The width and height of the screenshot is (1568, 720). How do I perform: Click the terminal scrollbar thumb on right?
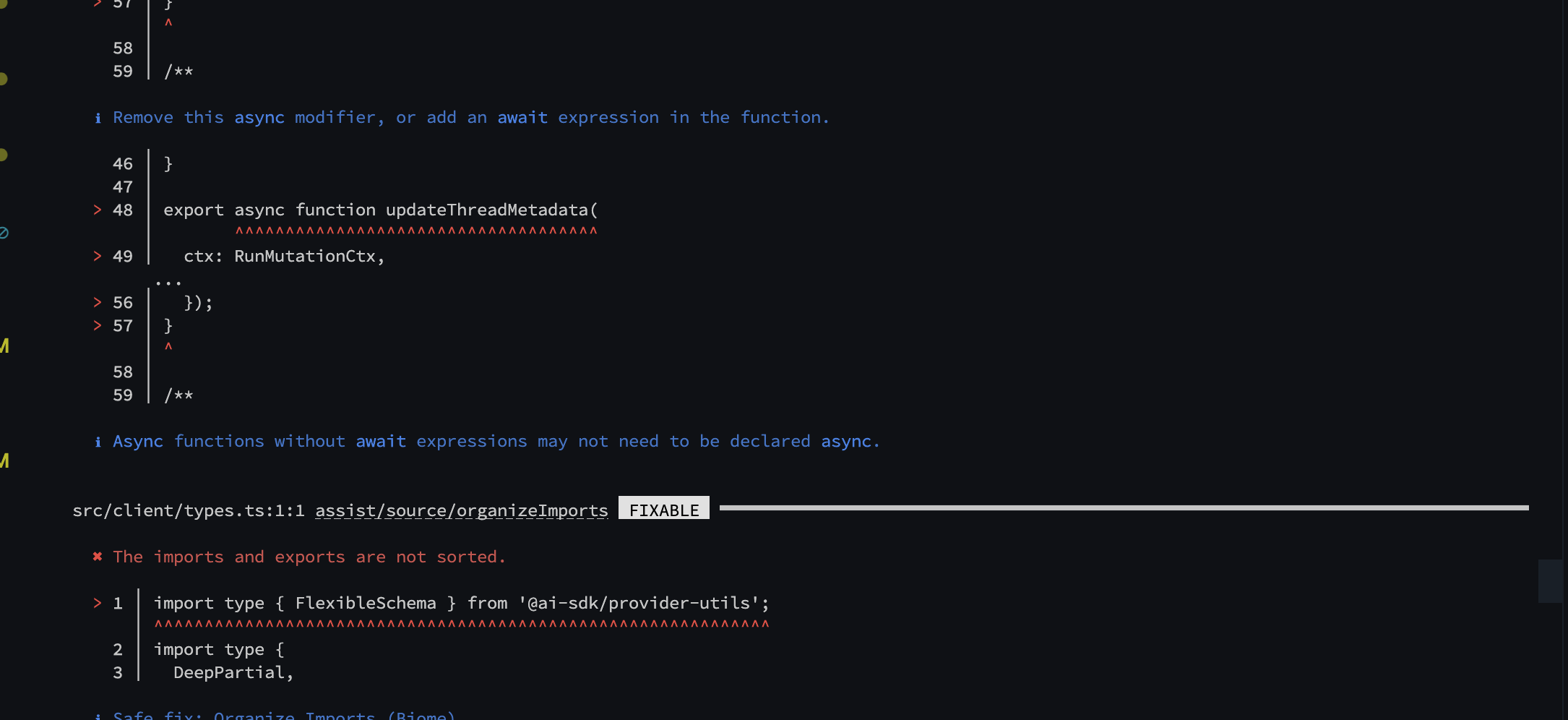pos(1550,581)
